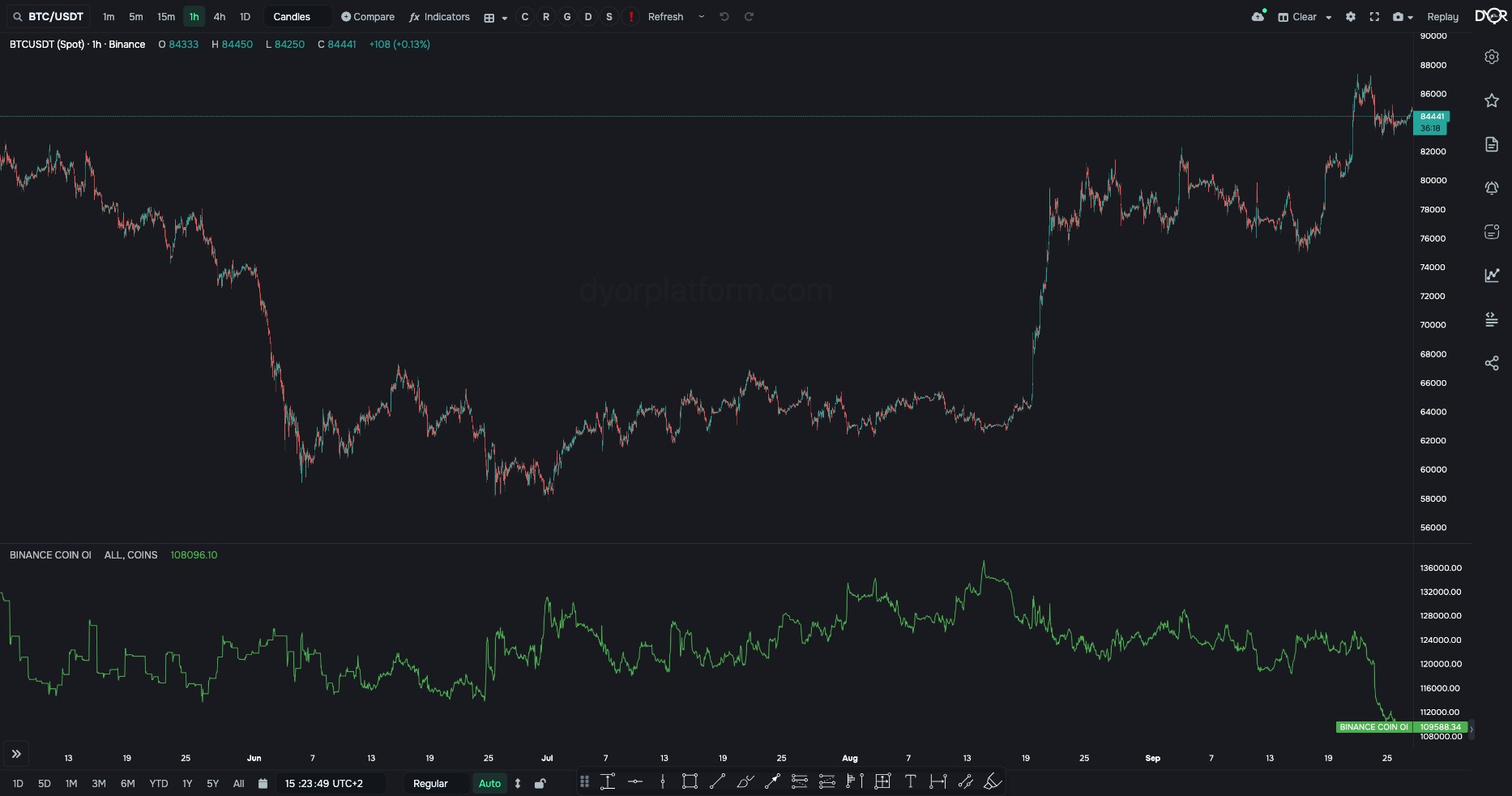
Task: Click the redo arrow icon
Action: coord(750,16)
